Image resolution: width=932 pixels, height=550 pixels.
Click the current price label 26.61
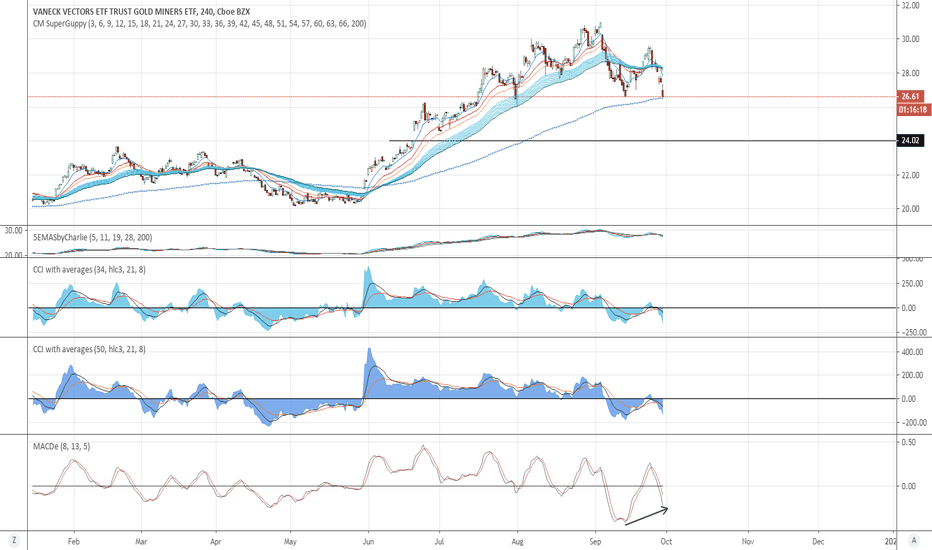coord(911,96)
